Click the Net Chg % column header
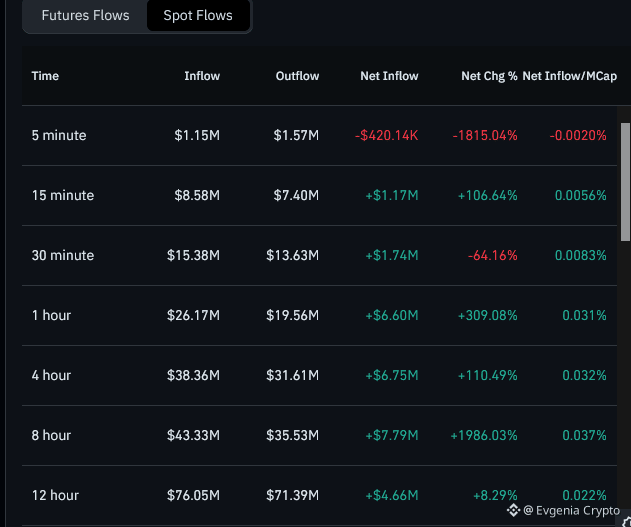Viewport: 631px width, 527px height. pyautogui.click(x=489, y=76)
